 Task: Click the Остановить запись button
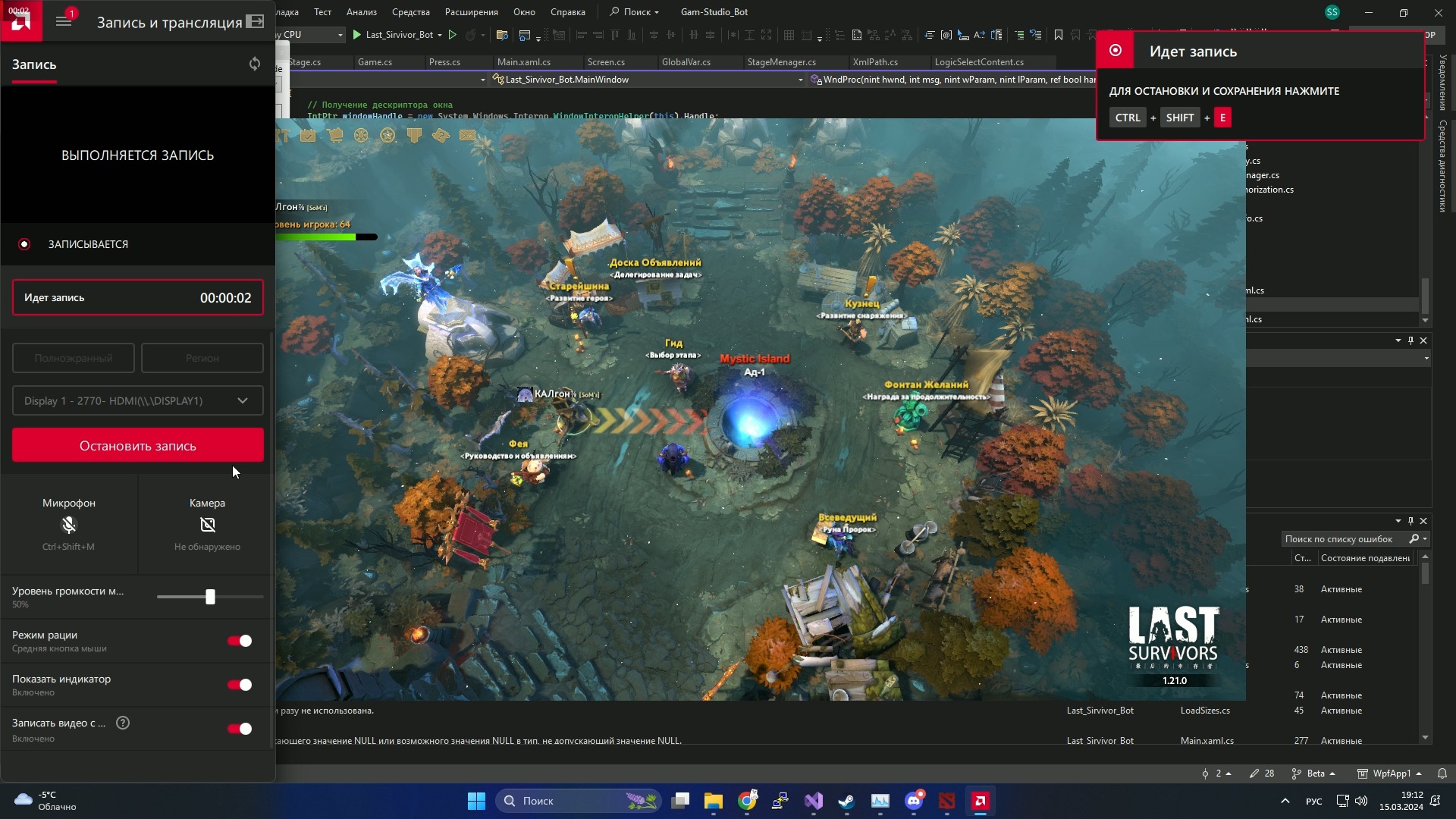click(138, 446)
